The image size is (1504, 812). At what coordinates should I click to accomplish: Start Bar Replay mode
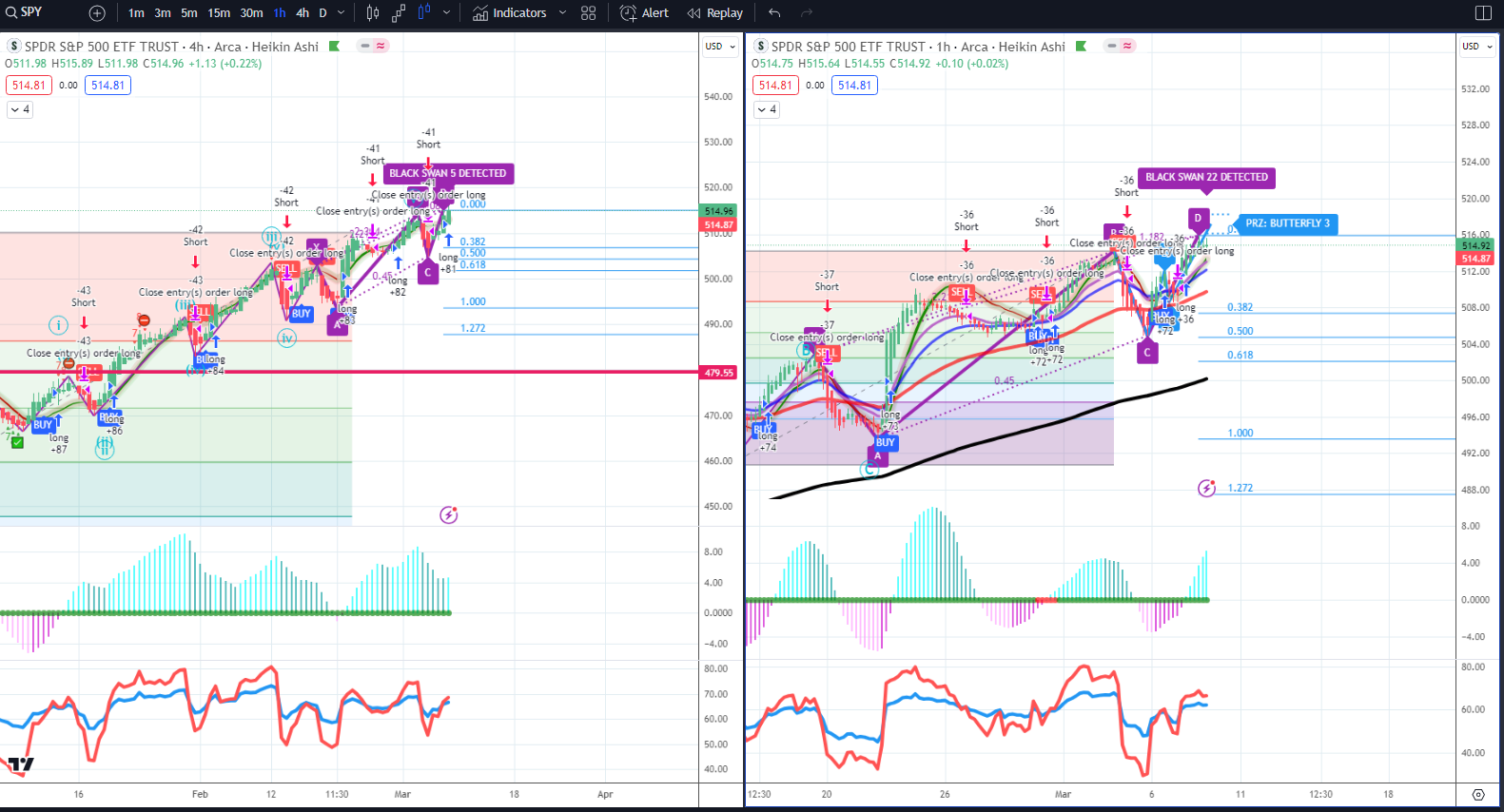tap(715, 13)
